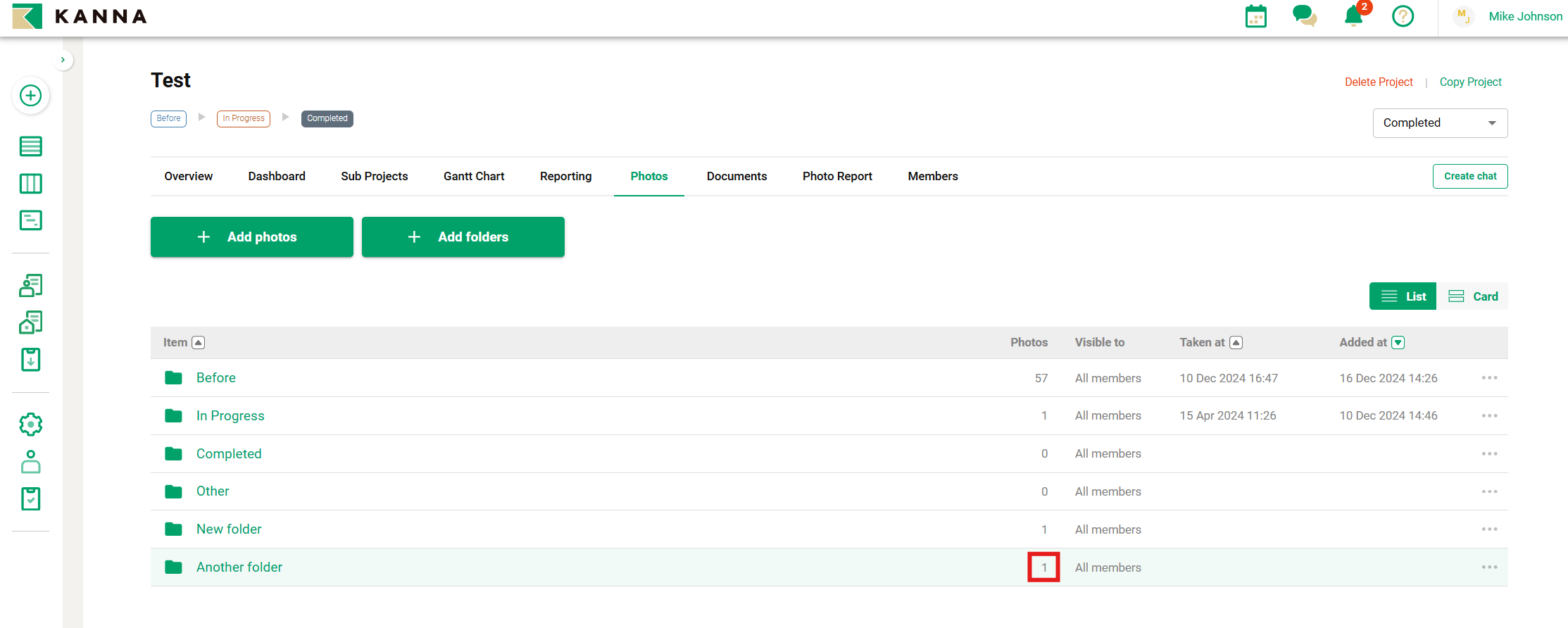Click the Delete Project link
The image size is (1568, 628).
[1378, 82]
